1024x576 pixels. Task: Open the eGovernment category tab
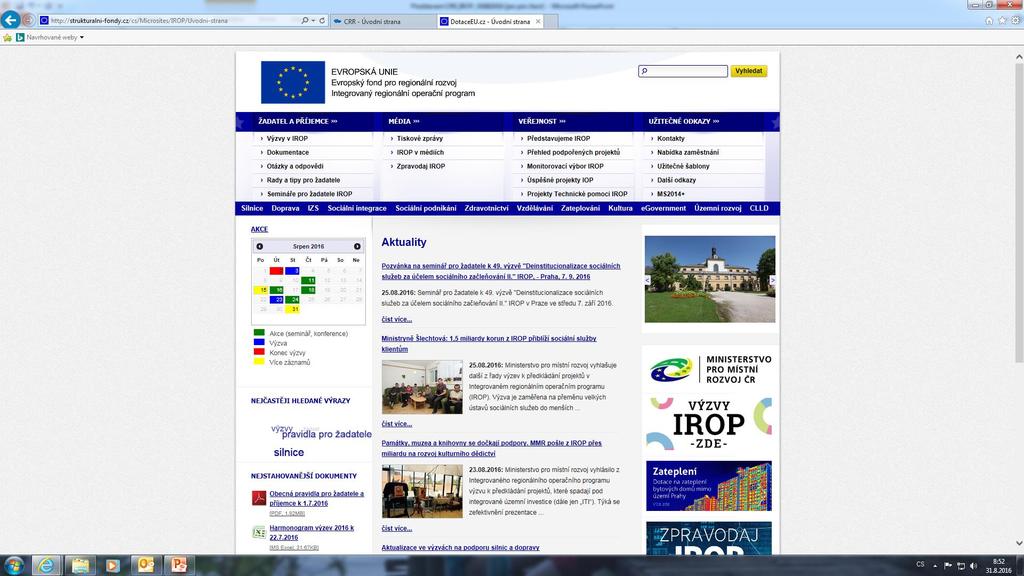[663, 208]
